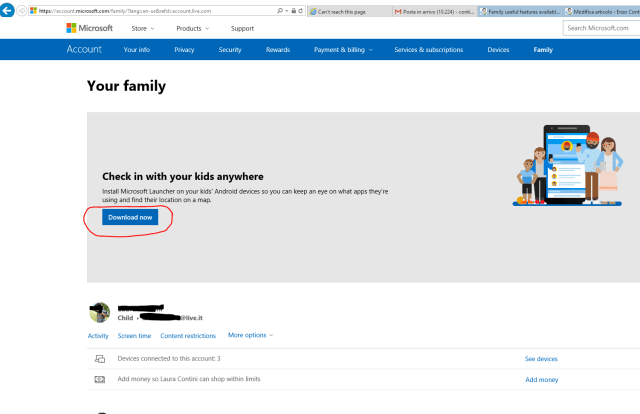640x414 pixels.
Task: Click the add money cash icon
Action: [x=99, y=379]
